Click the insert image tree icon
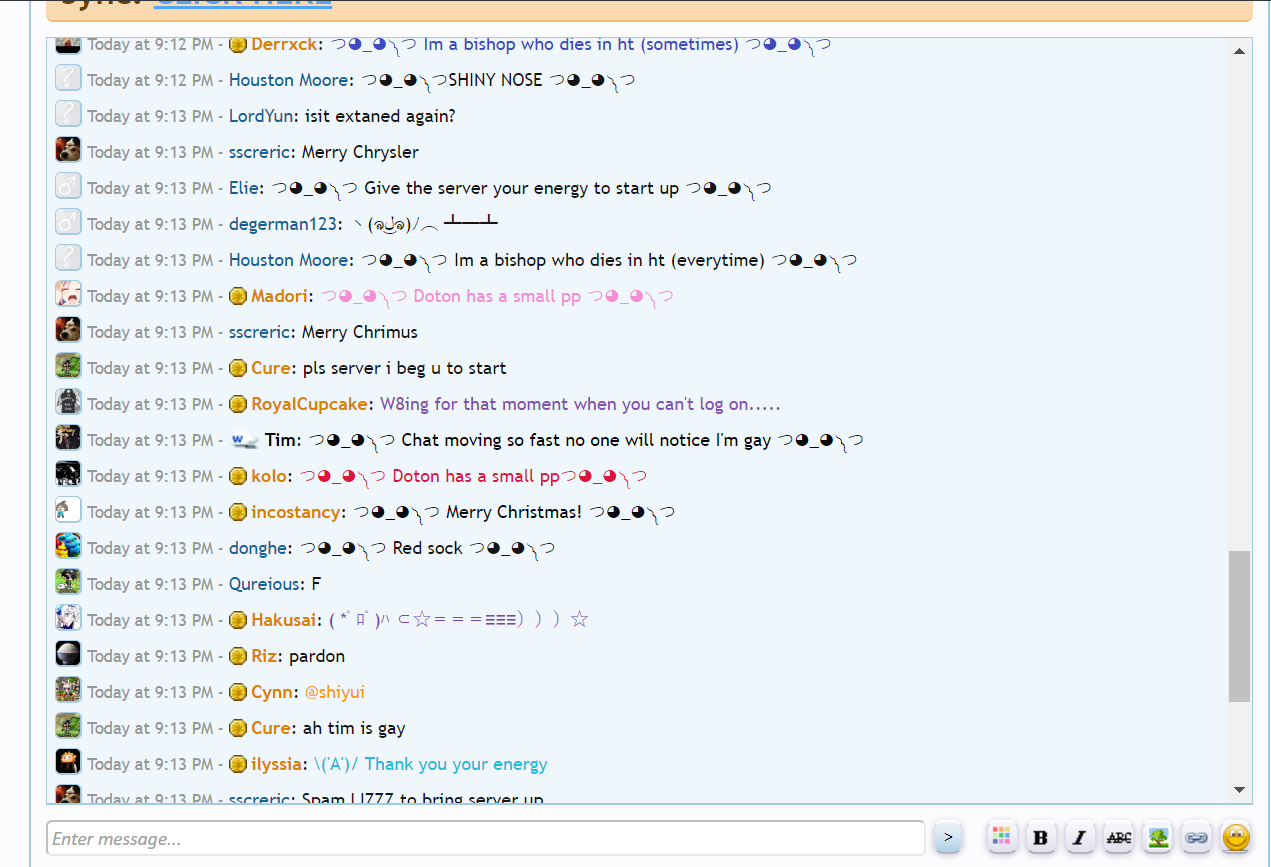This screenshot has width=1271, height=867. pyautogui.click(x=1158, y=837)
